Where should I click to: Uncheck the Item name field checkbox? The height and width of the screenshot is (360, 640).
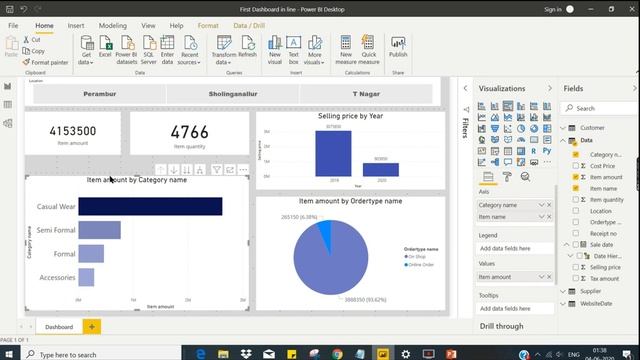576,188
